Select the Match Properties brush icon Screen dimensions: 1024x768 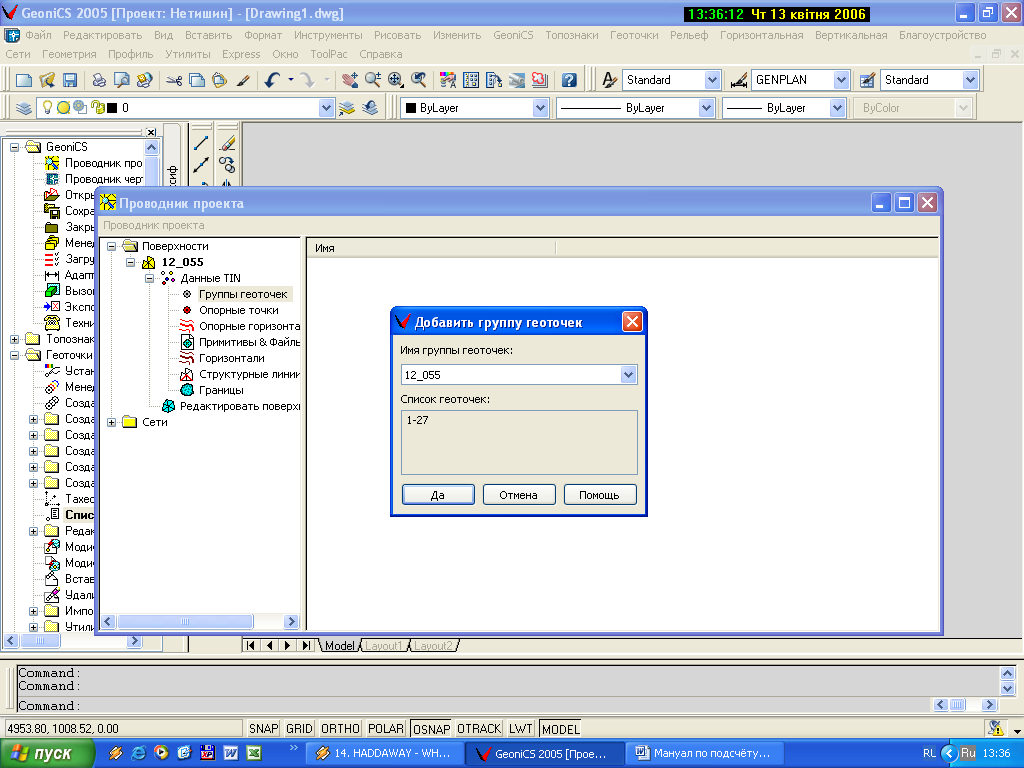coord(243,80)
